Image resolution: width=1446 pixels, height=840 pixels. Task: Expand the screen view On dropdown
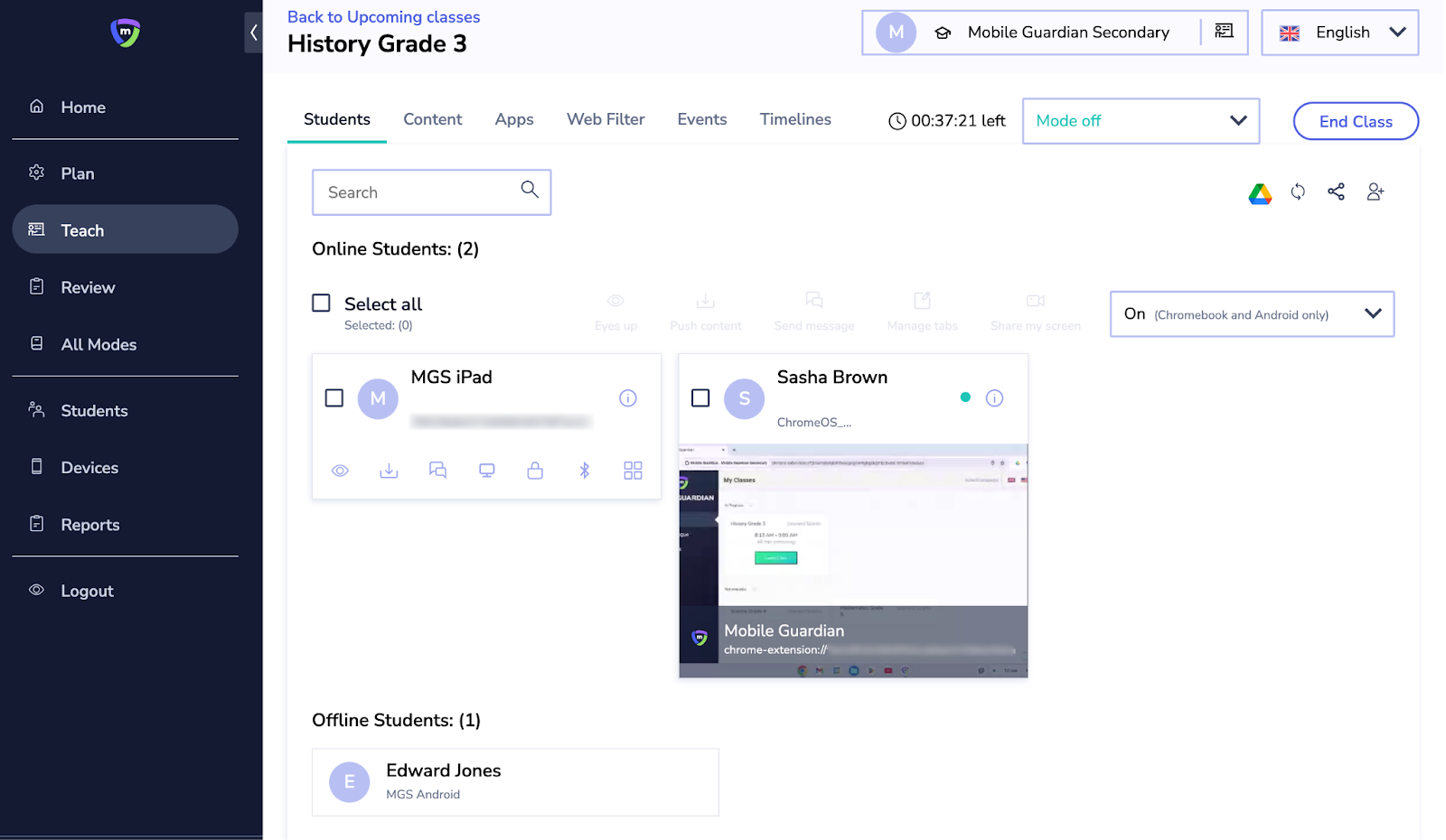pos(1252,314)
